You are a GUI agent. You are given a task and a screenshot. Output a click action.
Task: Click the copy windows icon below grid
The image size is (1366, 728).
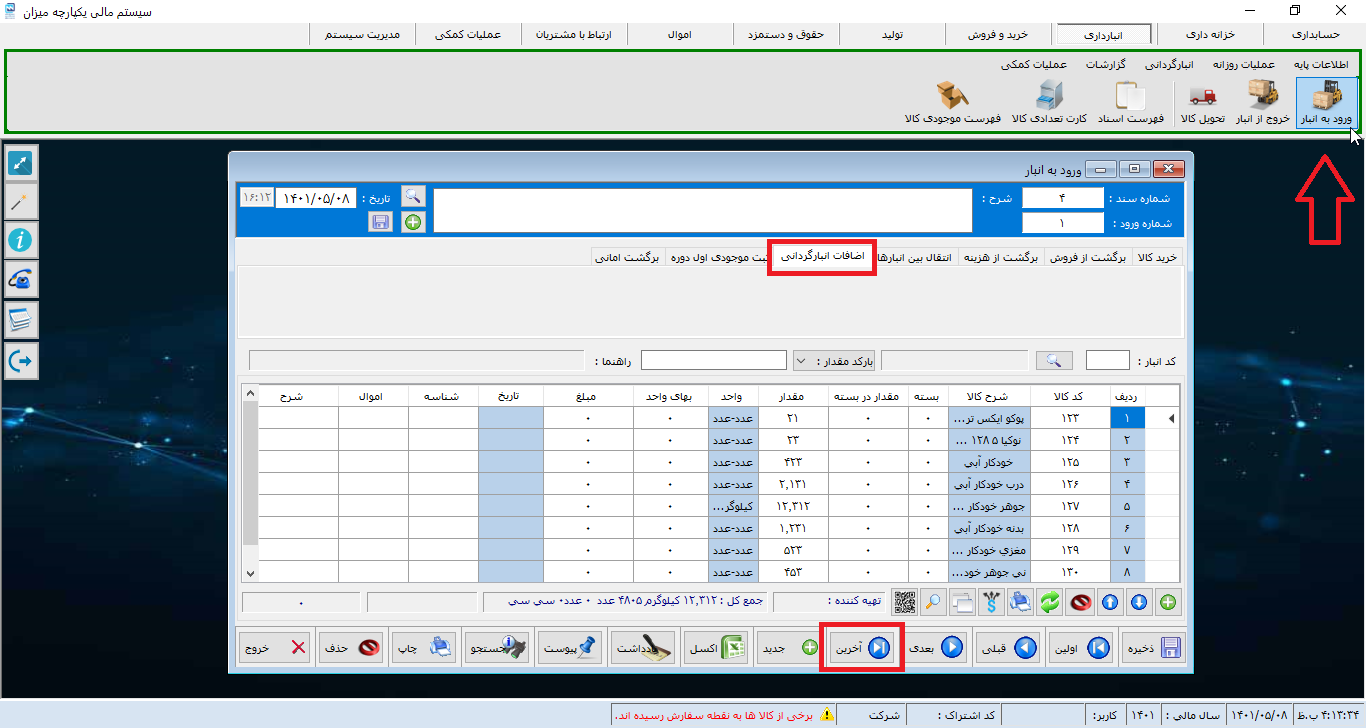pos(963,602)
